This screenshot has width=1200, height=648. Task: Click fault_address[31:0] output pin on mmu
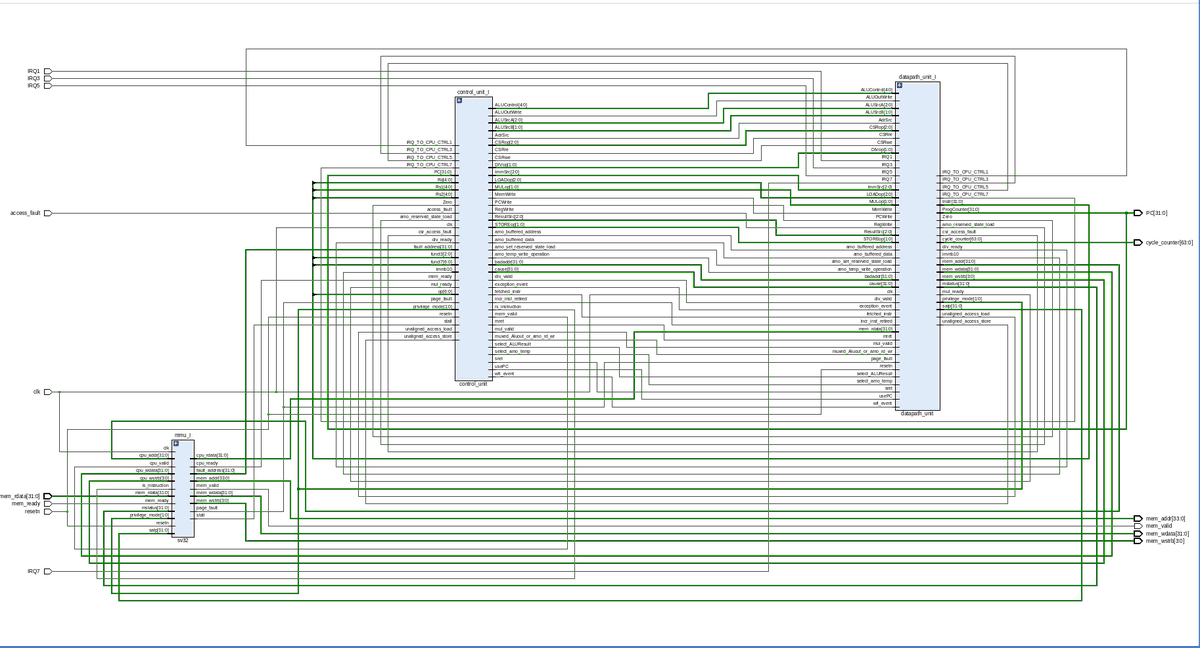click(215, 470)
